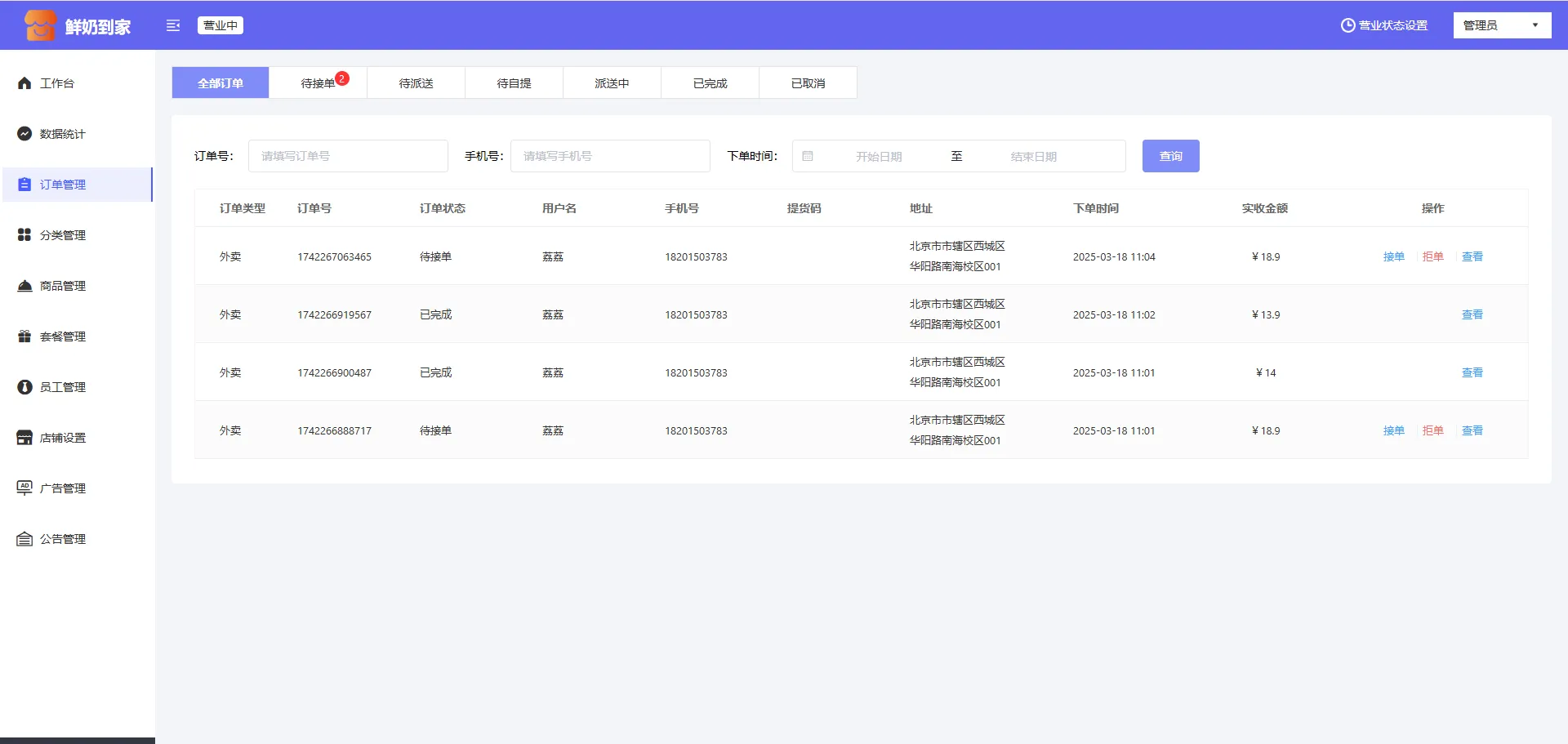Screen dimensions: 1568x744
Task: Focus the order number input field
Action: [348, 156]
